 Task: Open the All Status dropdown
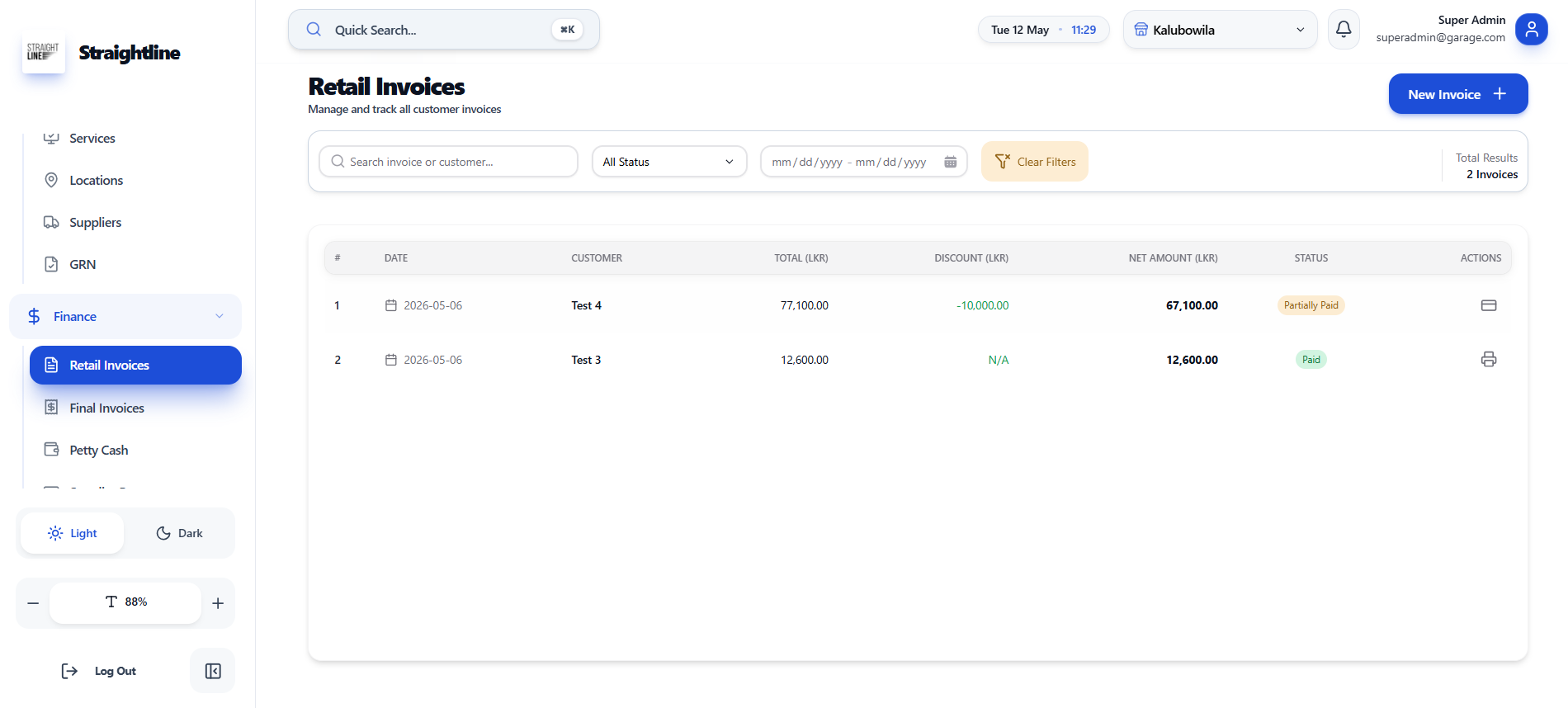pyautogui.click(x=669, y=162)
